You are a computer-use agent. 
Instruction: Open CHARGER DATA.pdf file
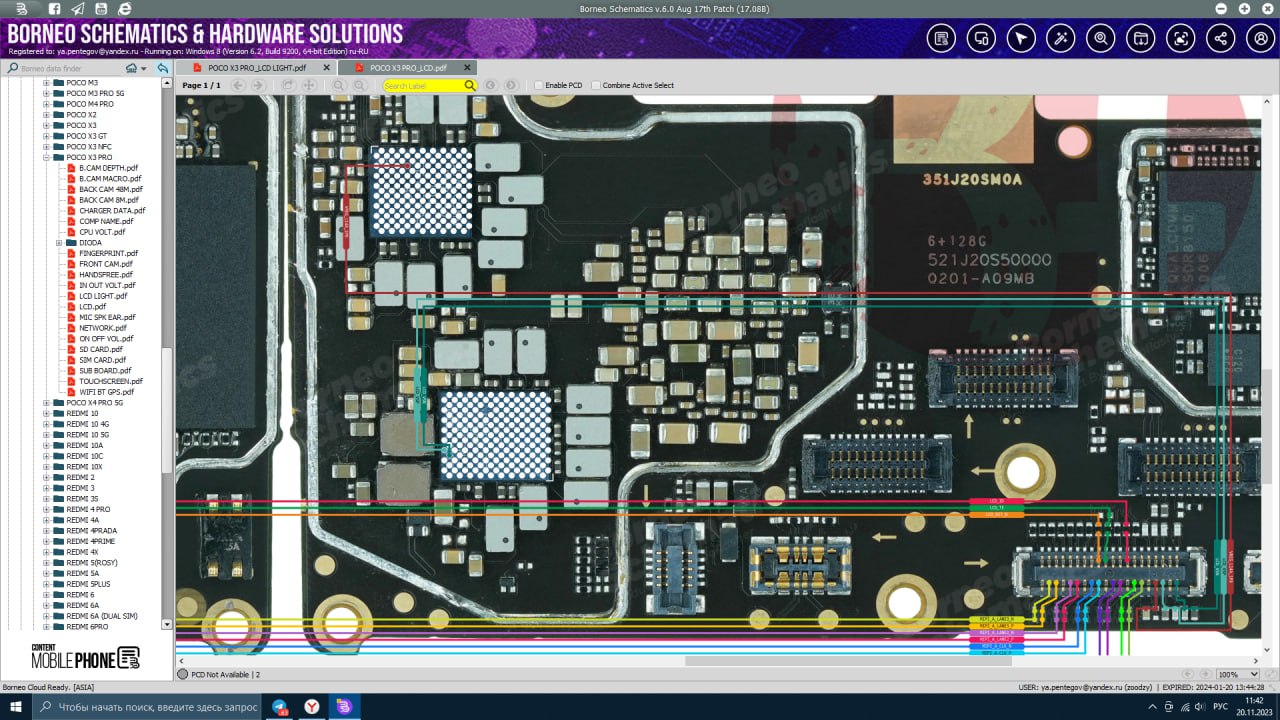112,210
